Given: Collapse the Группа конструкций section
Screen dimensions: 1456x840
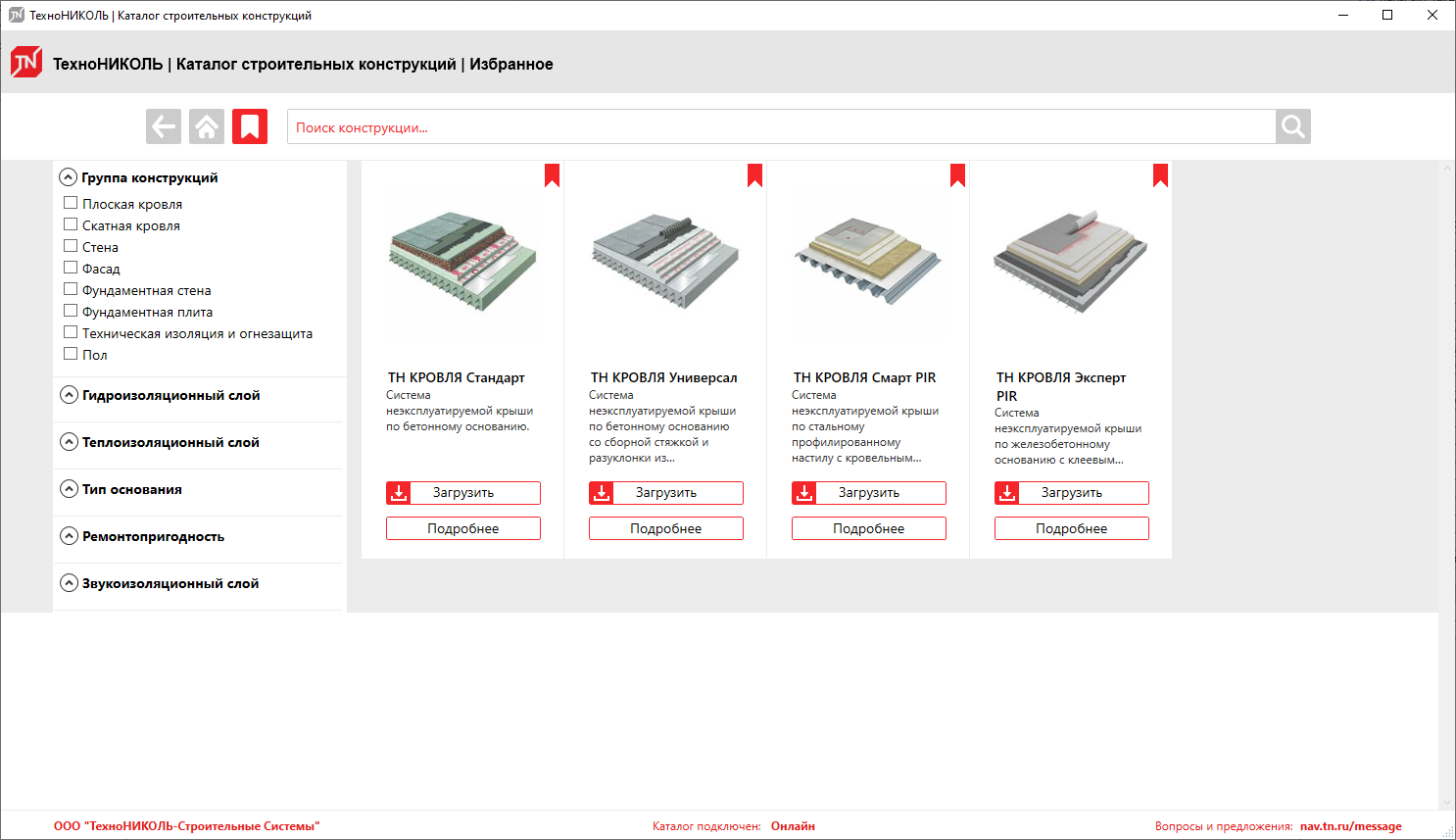Looking at the screenshot, I should point(69,177).
